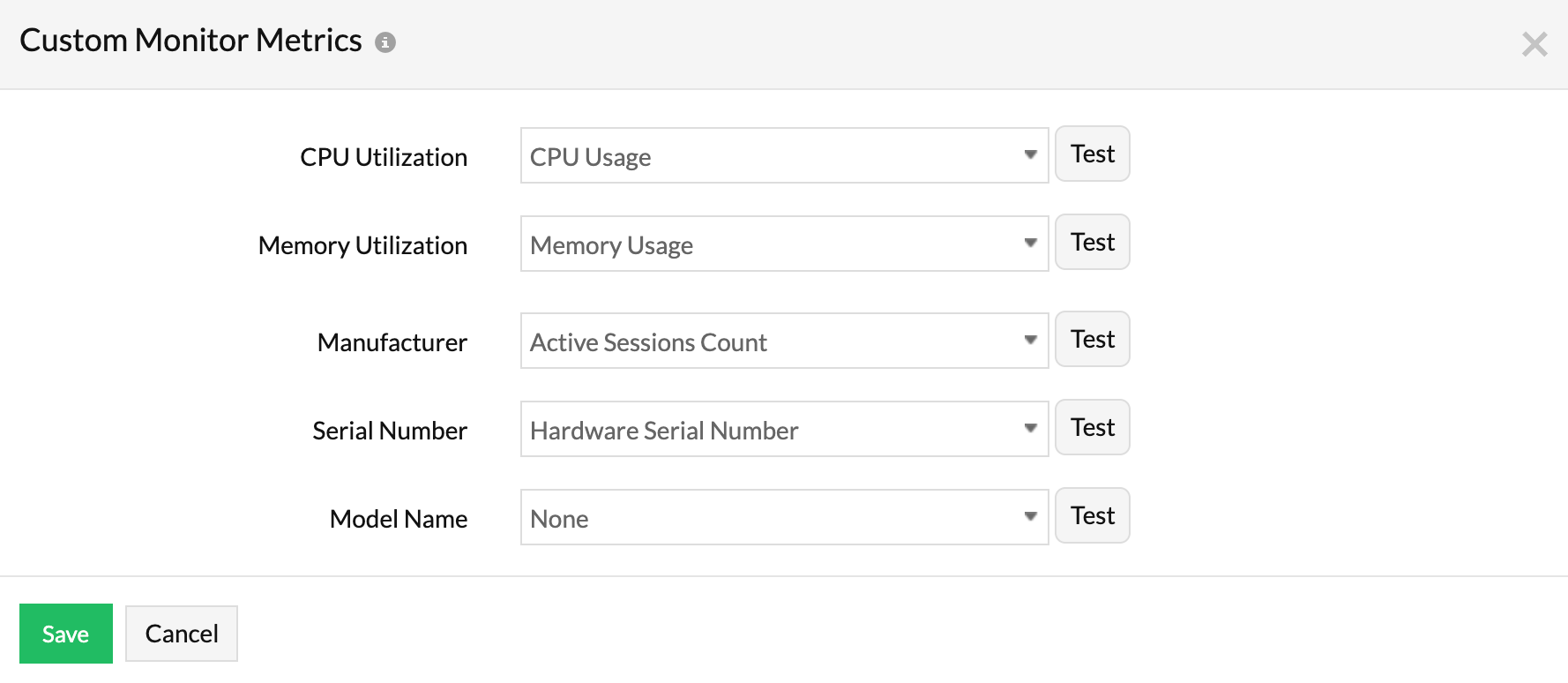The height and width of the screenshot is (683, 1568).
Task: Expand the Memory Utilization dropdown
Action: click(x=784, y=244)
